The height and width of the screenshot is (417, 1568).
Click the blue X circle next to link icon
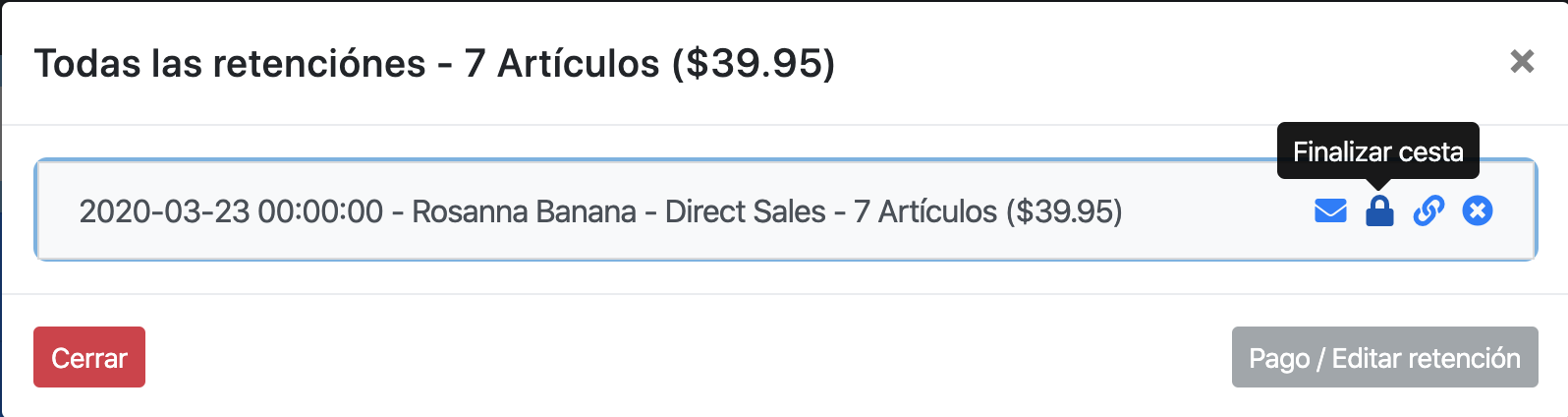tap(1478, 210)
